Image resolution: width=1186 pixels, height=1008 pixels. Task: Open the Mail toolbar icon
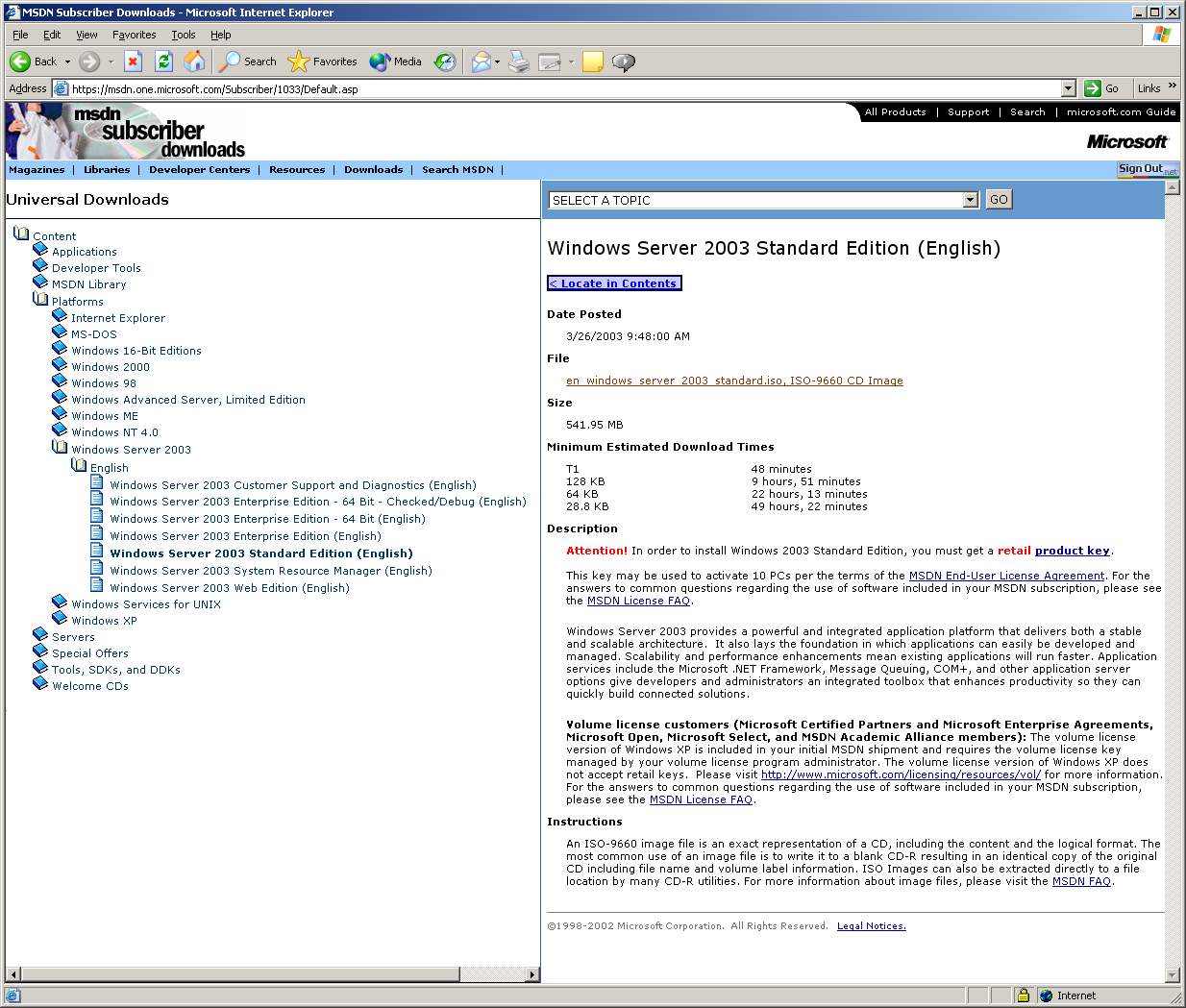pos(481,61)
